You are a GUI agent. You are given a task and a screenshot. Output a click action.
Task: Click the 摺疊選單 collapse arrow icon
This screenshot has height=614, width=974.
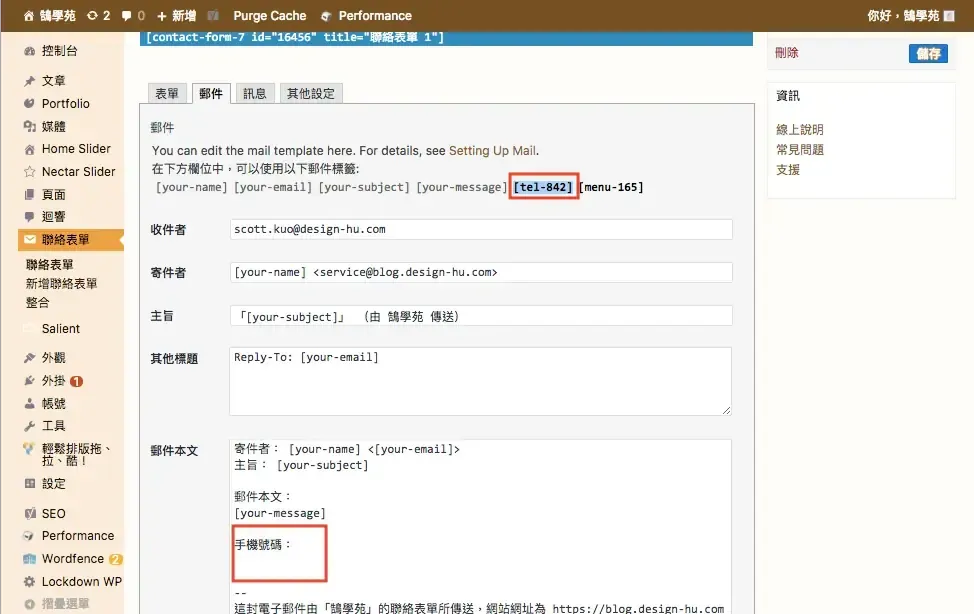pyautogui.click(x=29, y=604)
